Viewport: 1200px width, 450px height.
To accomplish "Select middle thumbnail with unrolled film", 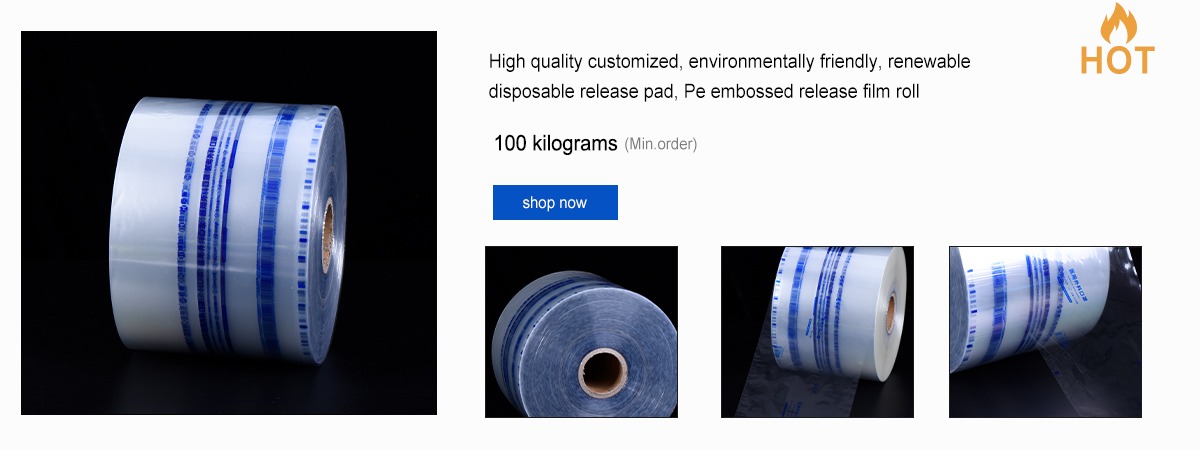I will click(817, 332).
